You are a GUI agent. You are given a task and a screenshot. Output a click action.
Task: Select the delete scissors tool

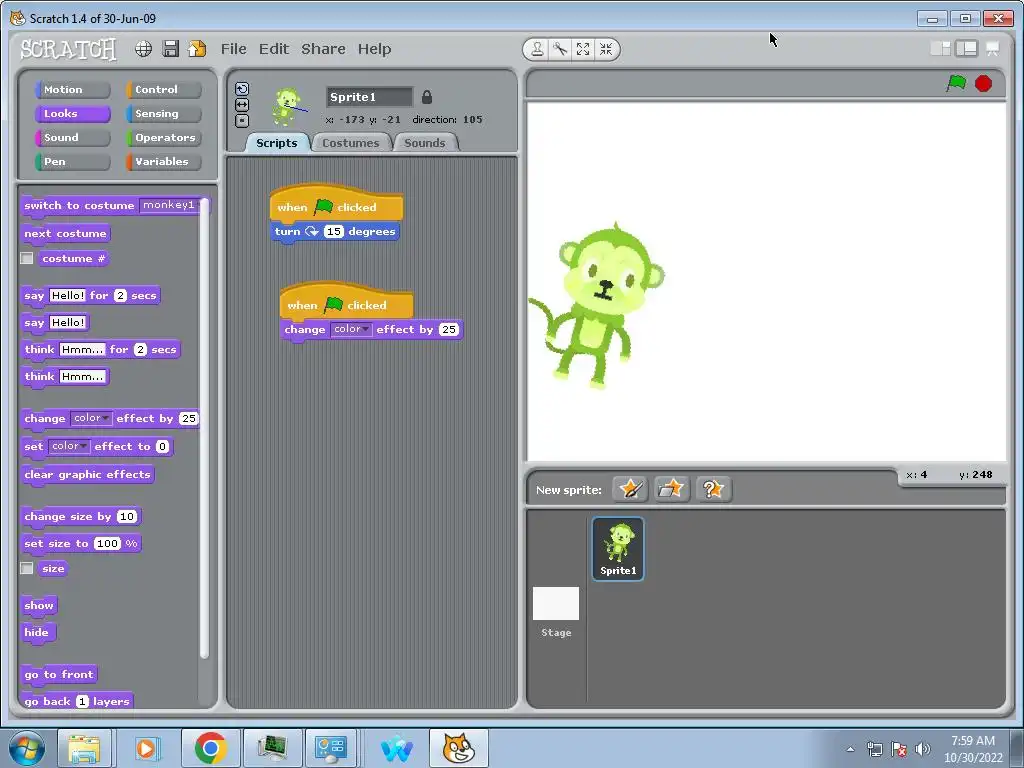pyautogui.click(x=560, y=49)
